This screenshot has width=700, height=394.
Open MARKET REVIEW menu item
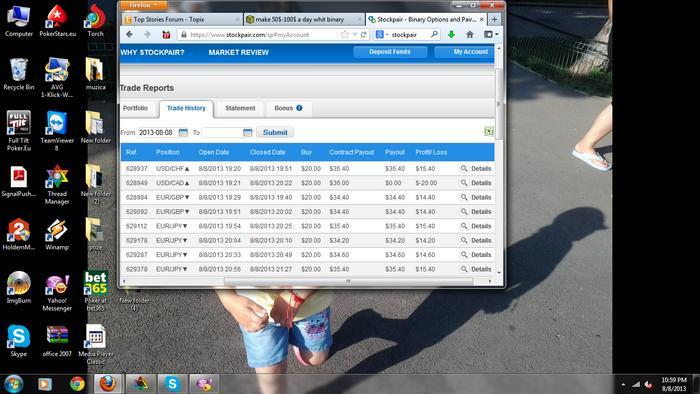[x=238, y=52]
